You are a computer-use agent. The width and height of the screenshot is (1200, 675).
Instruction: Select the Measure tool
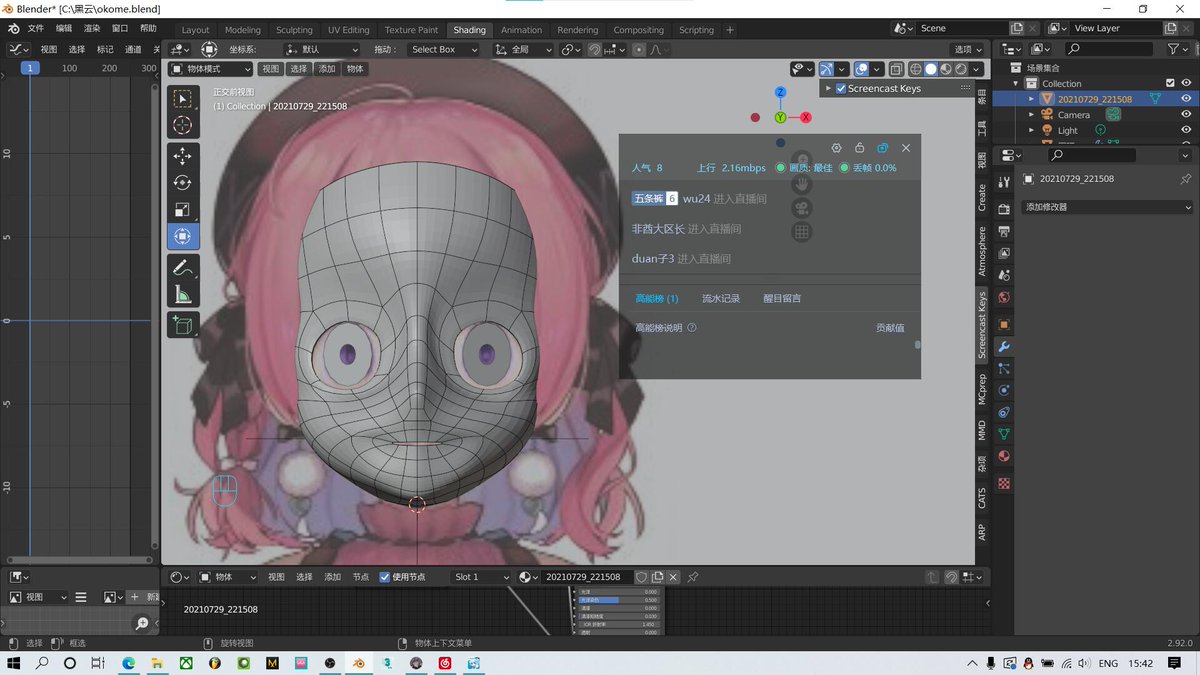pos(183,294)
